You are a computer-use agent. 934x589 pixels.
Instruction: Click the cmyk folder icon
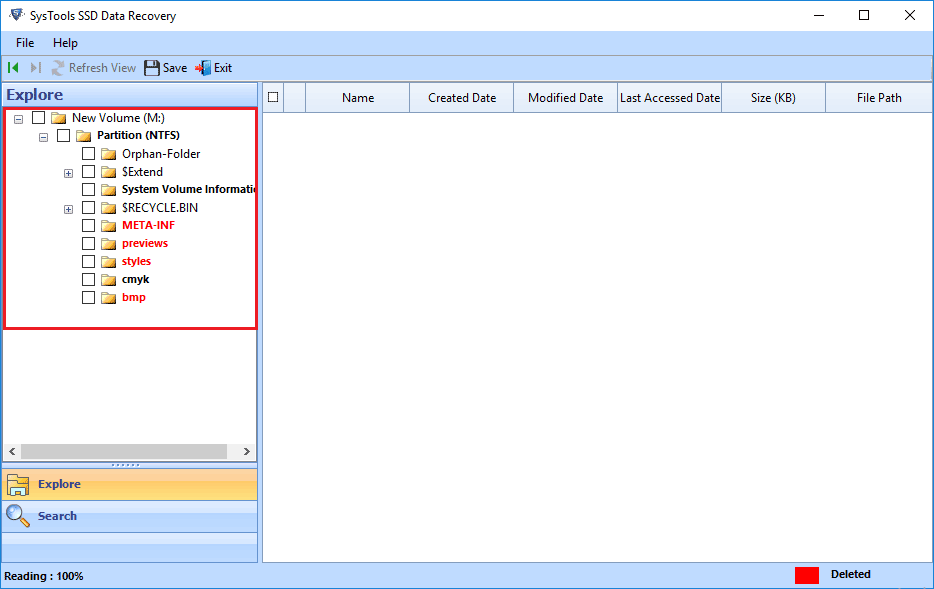pyautogui.click(x=108, y=279)
